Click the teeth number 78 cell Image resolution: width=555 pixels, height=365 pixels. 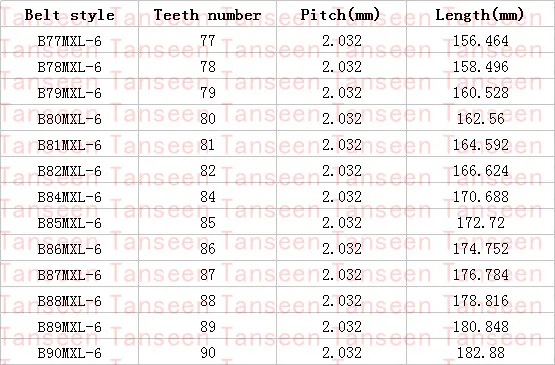click(x=208, y=67)
